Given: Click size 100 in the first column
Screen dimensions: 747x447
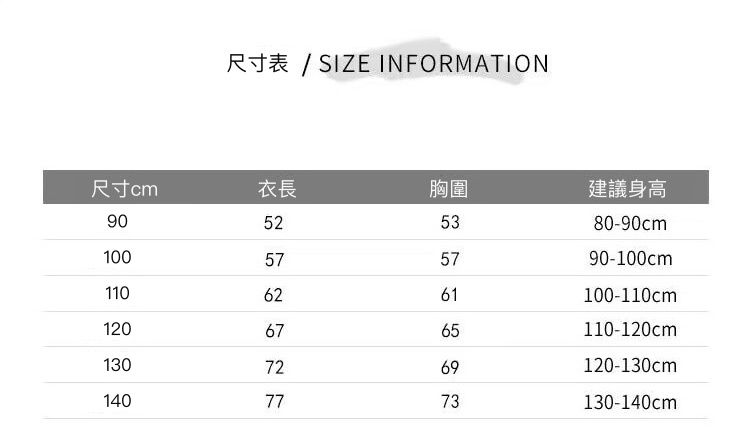Looking at the screenshot, I should click(x=117, y=257).
